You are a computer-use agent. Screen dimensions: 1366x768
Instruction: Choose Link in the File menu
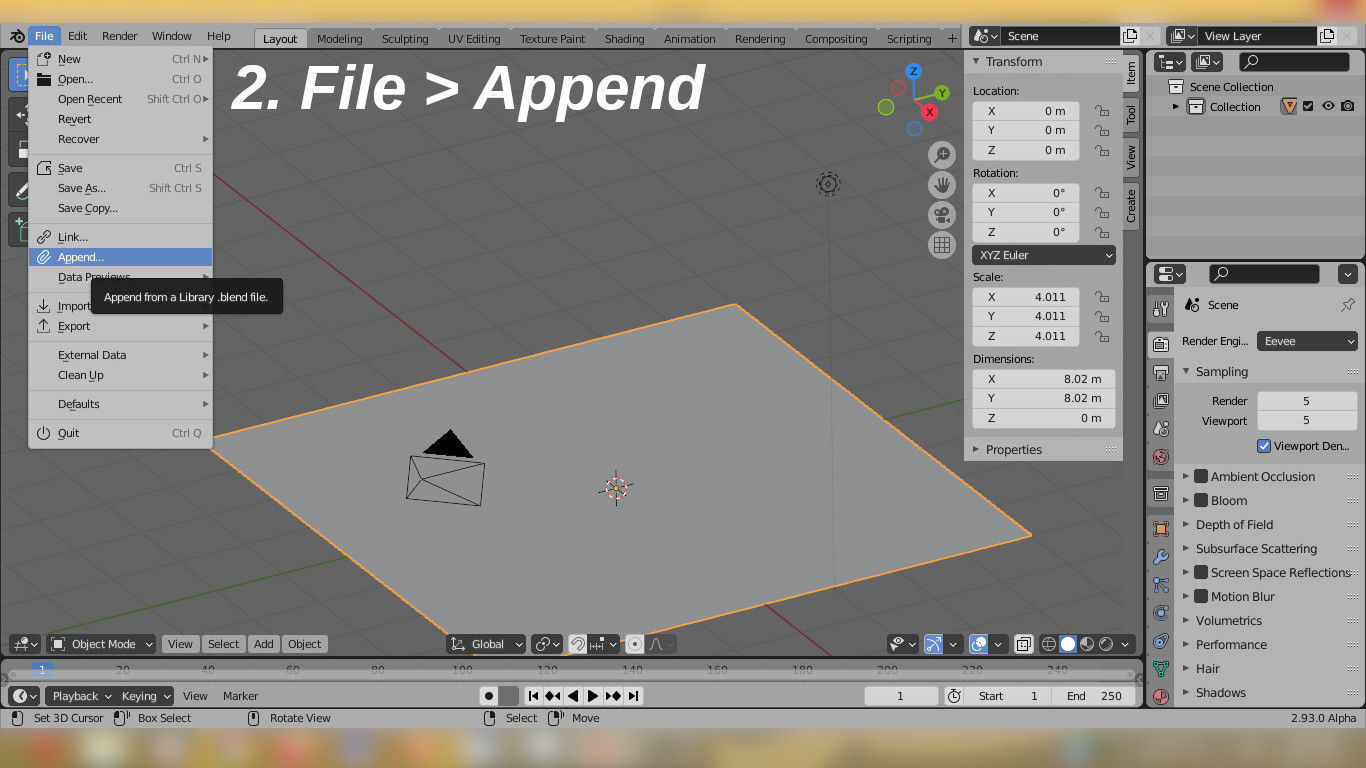pyautogui.click(x=120, y=237)
